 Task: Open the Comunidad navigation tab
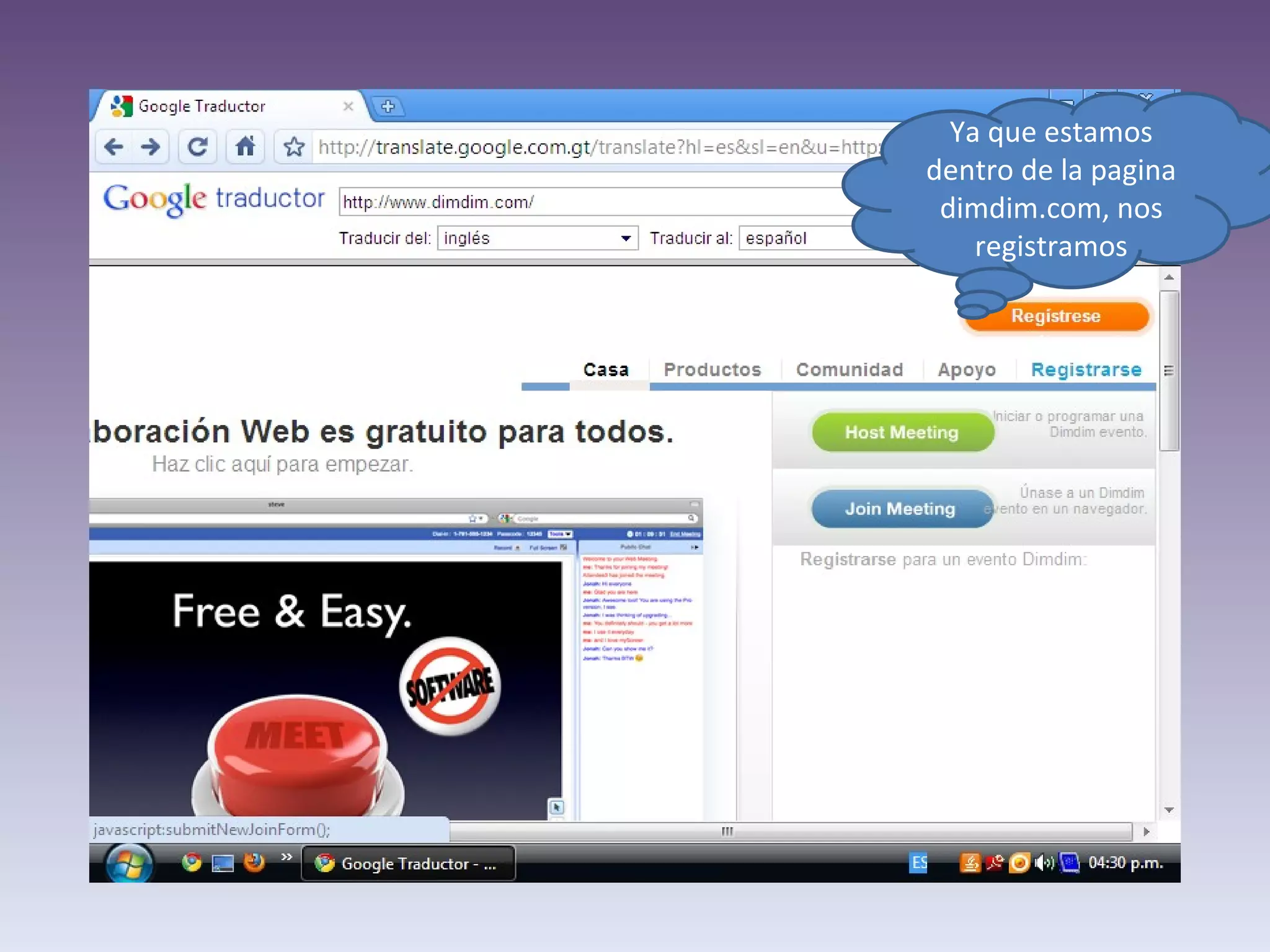(850, 370)
